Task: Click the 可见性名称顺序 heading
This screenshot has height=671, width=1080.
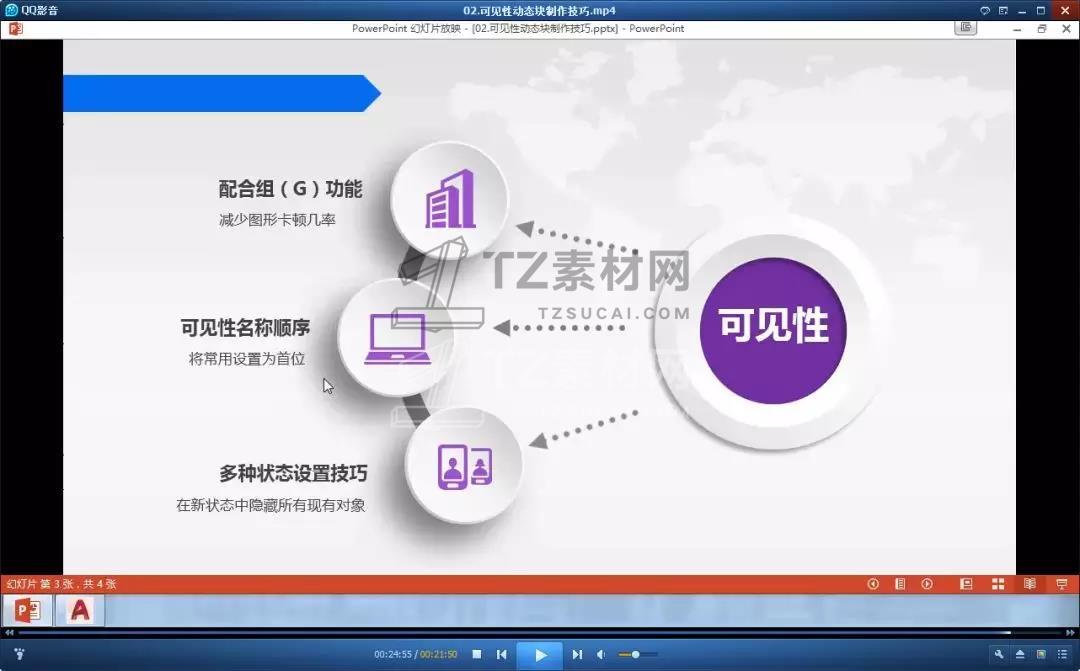Action: click(x=245, y=327)
